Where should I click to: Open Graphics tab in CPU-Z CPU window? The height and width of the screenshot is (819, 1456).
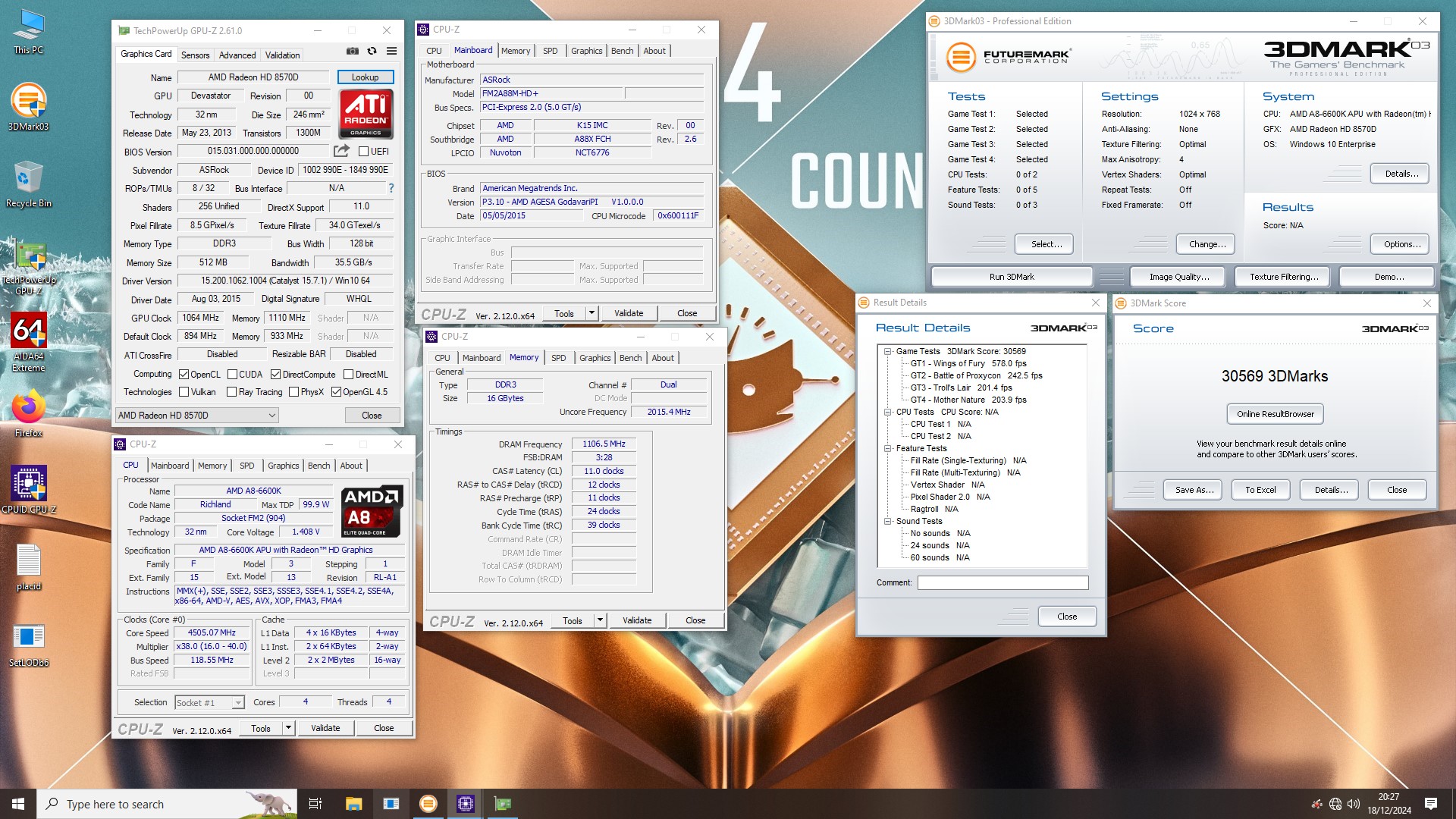283,466
